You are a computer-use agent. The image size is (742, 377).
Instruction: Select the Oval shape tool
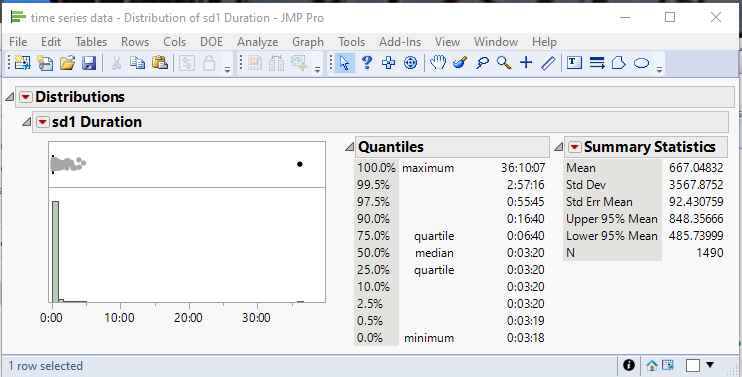(x=641, y=63)
